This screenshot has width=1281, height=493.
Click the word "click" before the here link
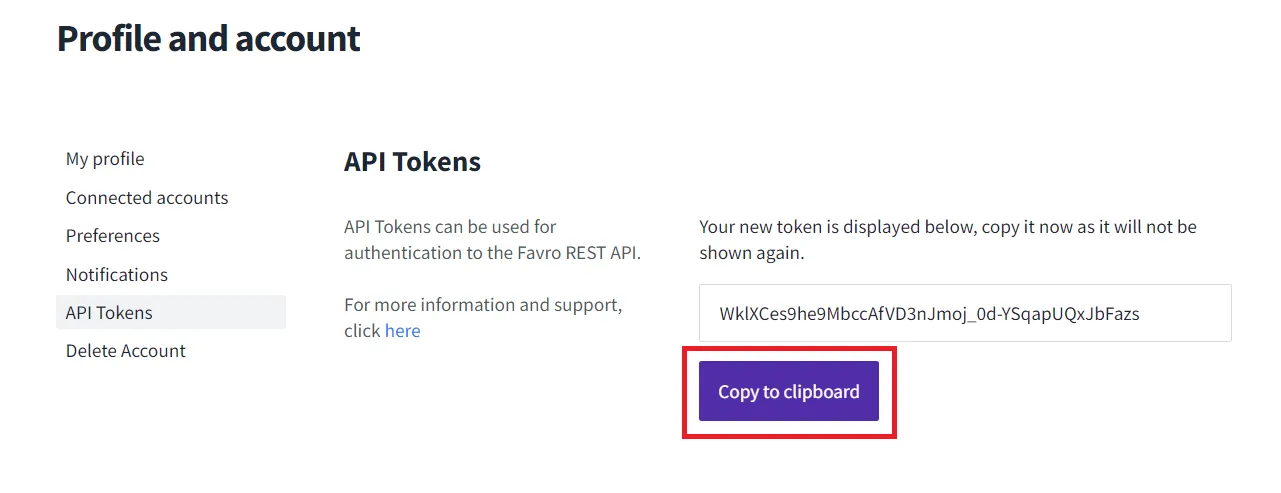pyautogui.click(x=362, y=331)
